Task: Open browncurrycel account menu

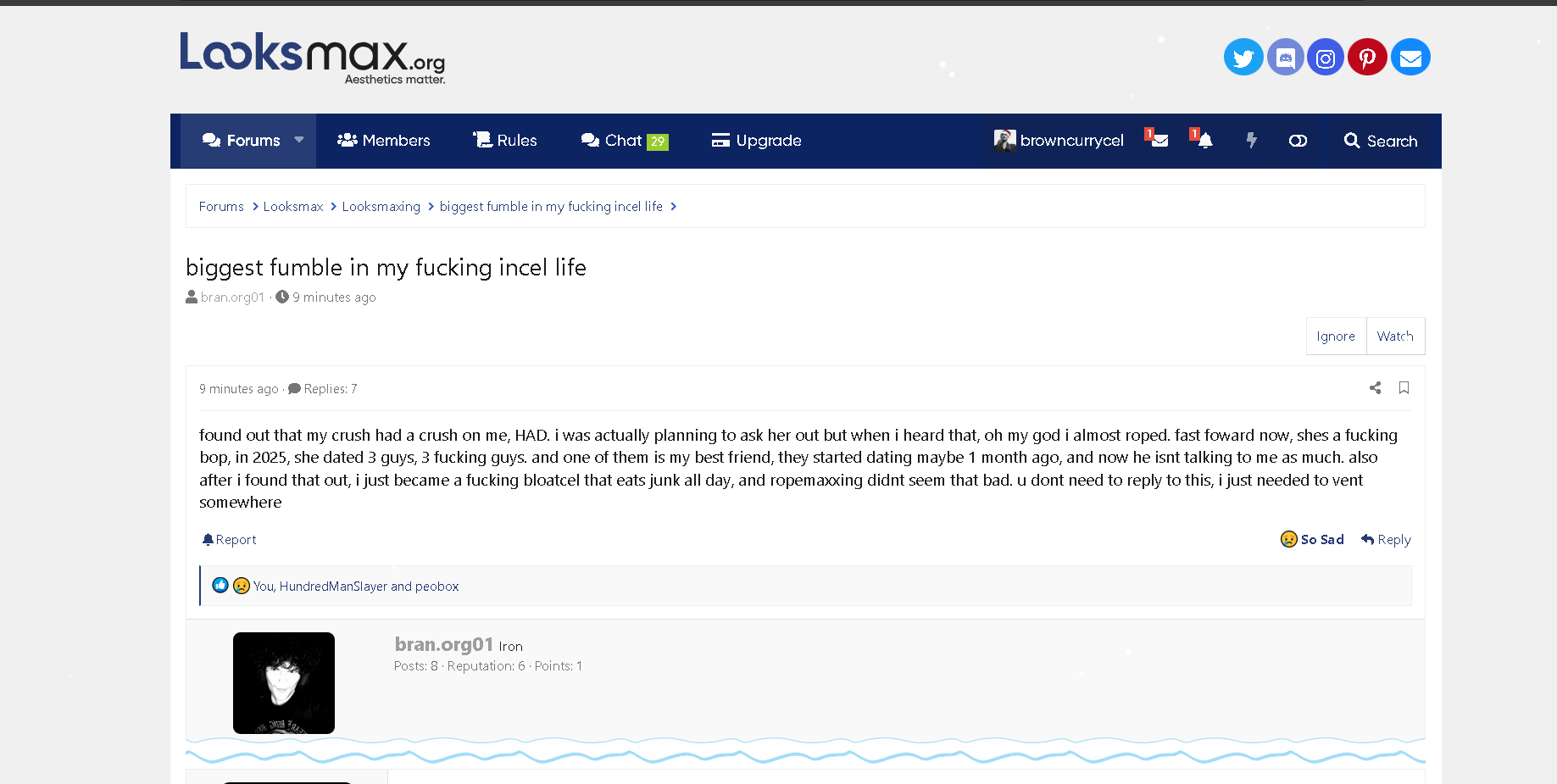Action: 1059,141
